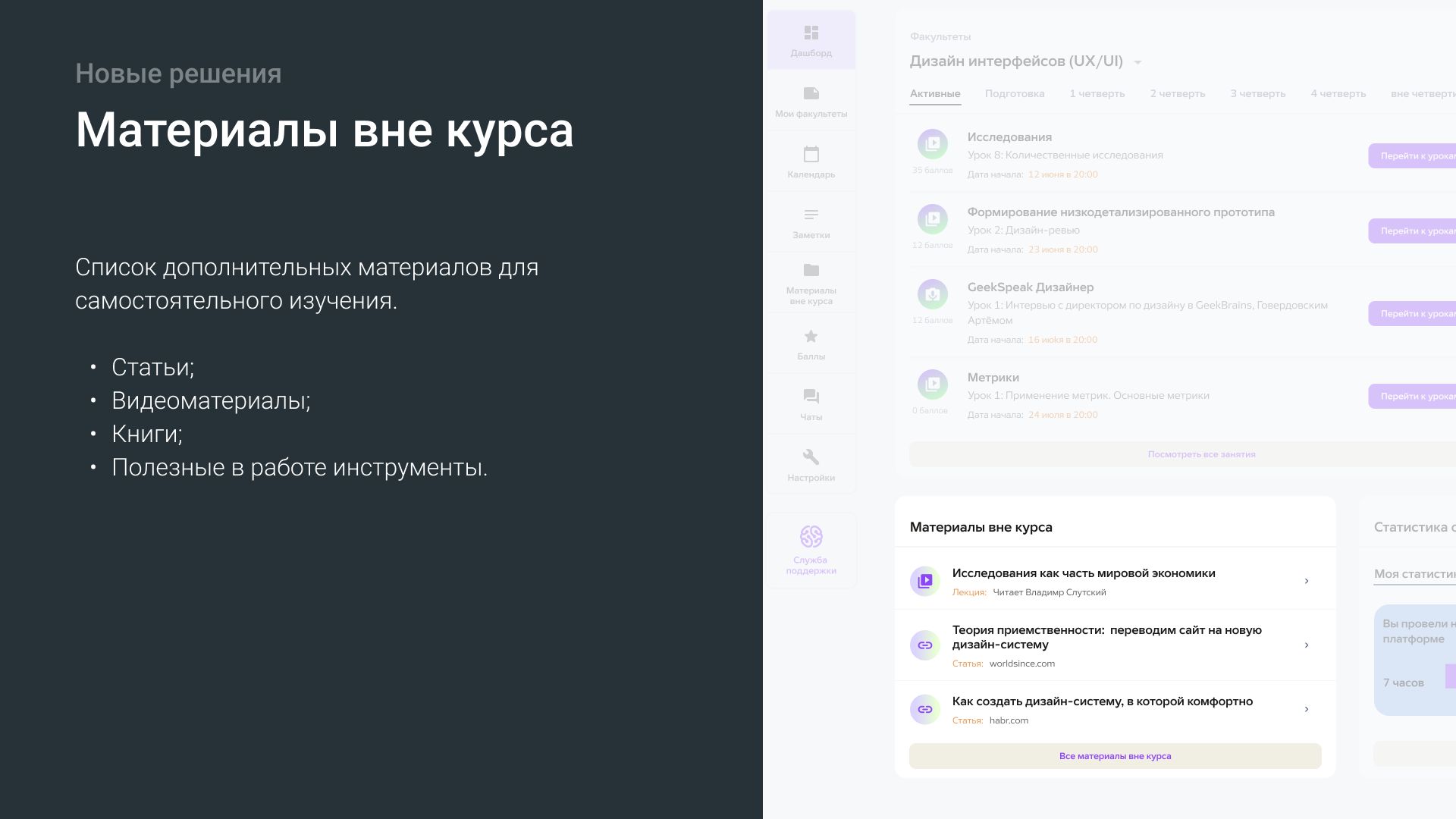This screenshot has width=1456, height=819.
Task: Open Заметки from the sidebar
Action: coord(811,221)
